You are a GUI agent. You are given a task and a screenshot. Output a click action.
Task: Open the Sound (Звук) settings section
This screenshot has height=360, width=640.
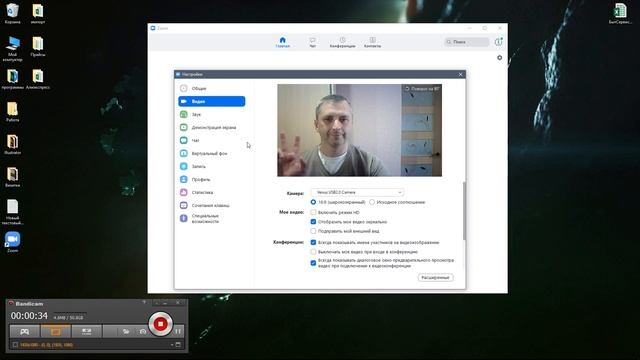tap(211, 114)
